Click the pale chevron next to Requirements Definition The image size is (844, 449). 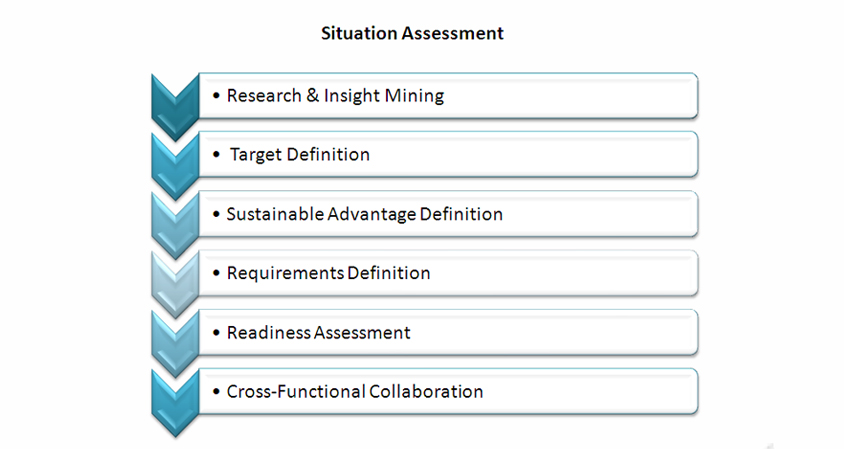coord(175,284)
